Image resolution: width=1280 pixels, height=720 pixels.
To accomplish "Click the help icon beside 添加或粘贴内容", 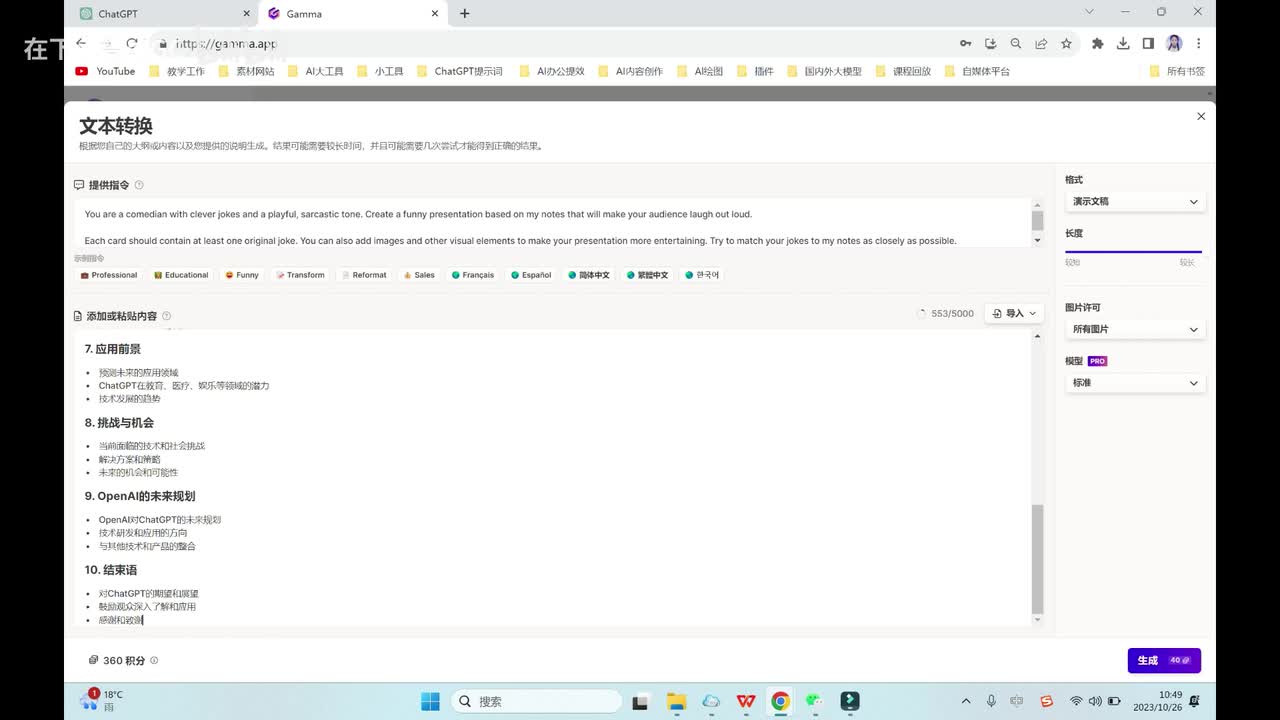I will coord(167,316).
